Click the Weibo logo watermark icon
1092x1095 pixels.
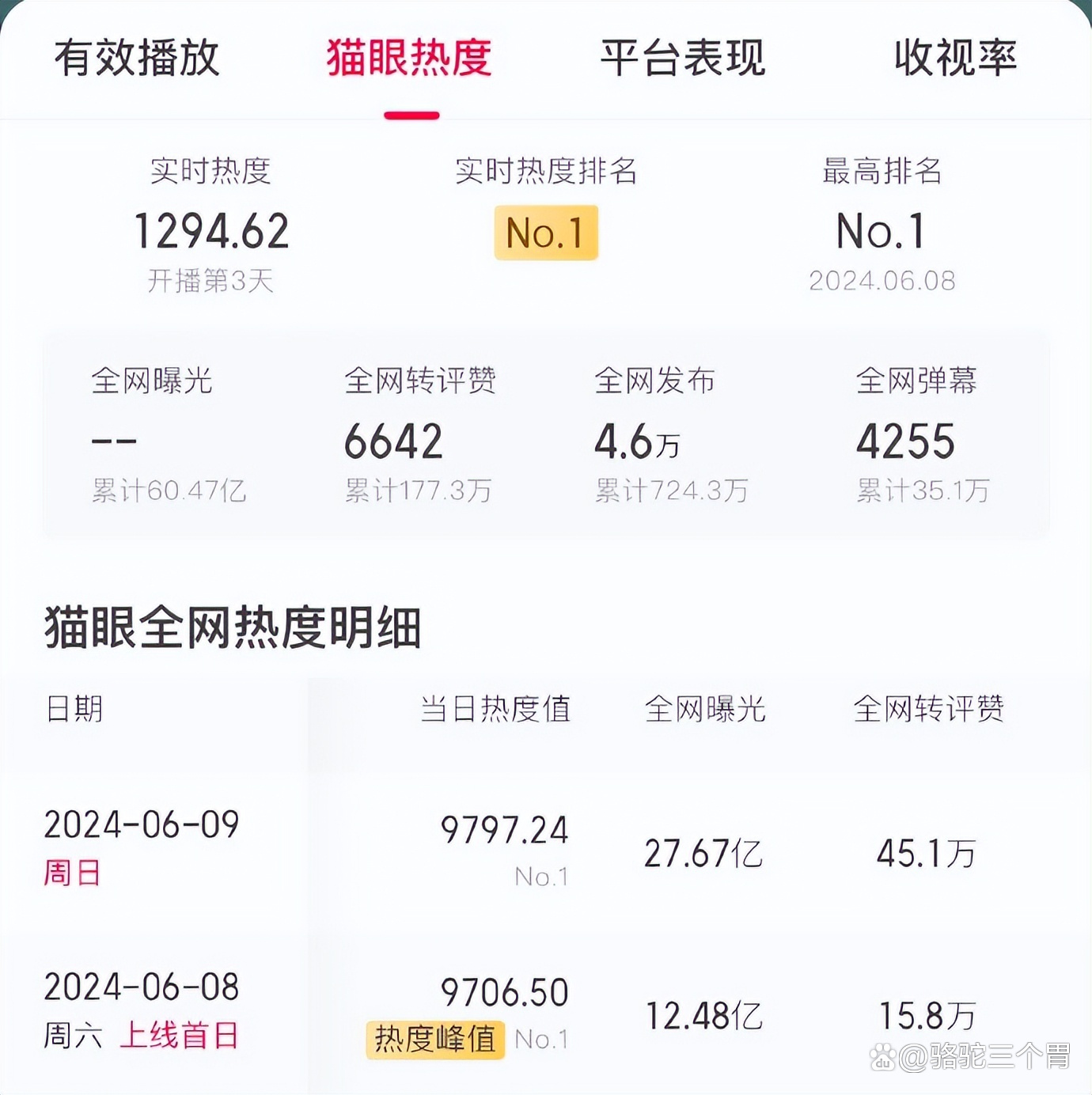883,1058
